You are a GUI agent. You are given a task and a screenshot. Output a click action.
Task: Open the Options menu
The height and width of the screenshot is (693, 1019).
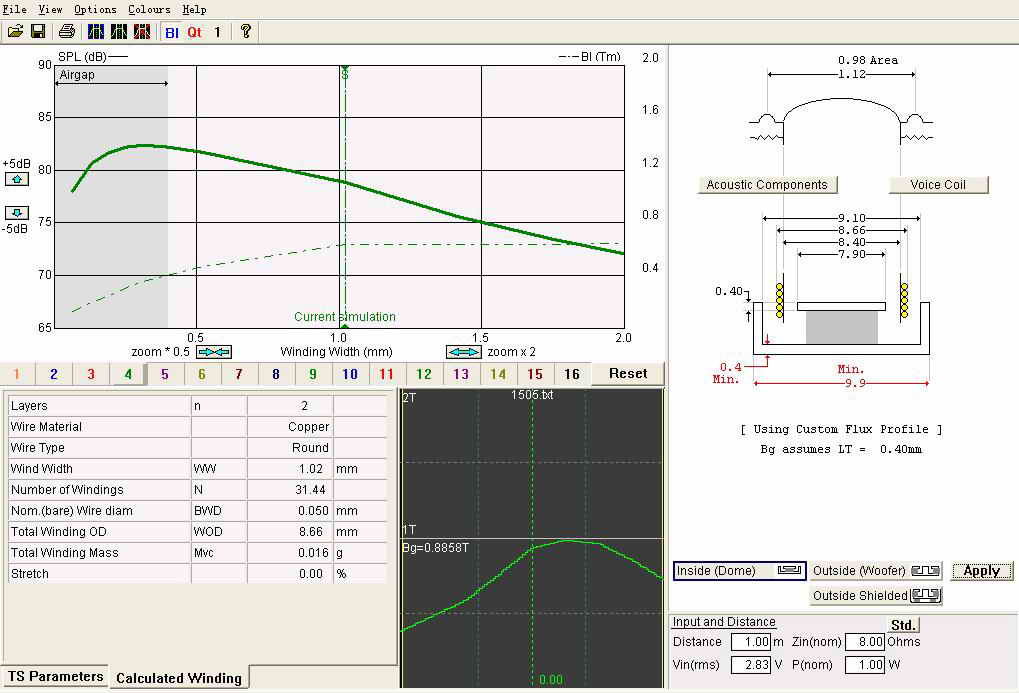[x=95, y=9]
